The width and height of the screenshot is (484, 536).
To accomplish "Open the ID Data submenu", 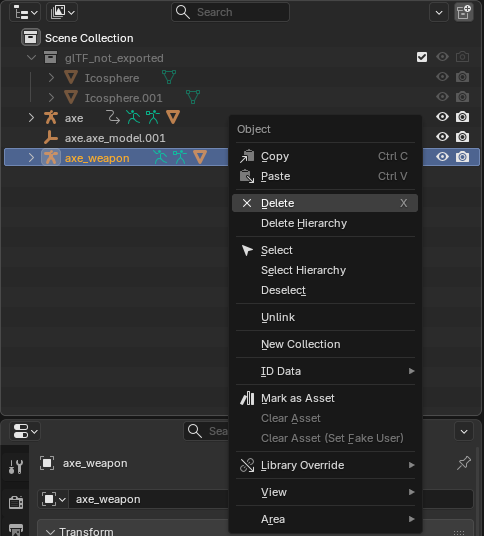I will 325,371.
